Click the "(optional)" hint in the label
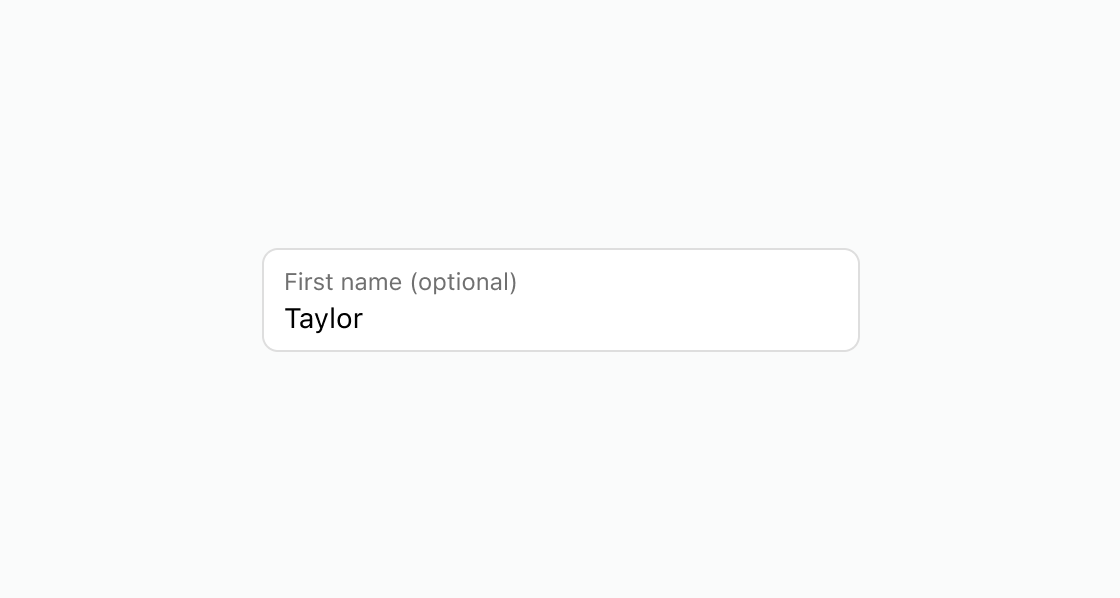The width and height of the screenshot is (1120, 598). [x=463, y=282]
